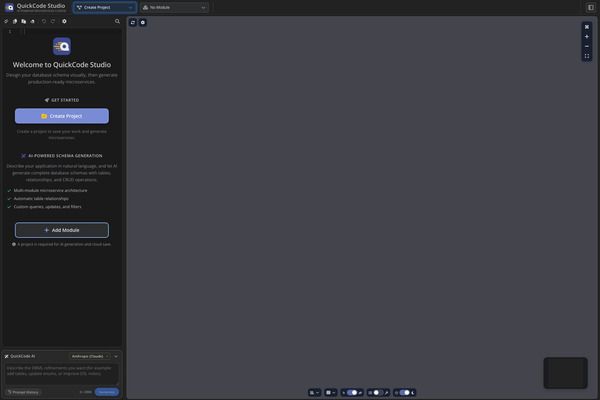Click the close X in canvas zoom controls
The image size is (600, 400).
[x=587, y=27]
